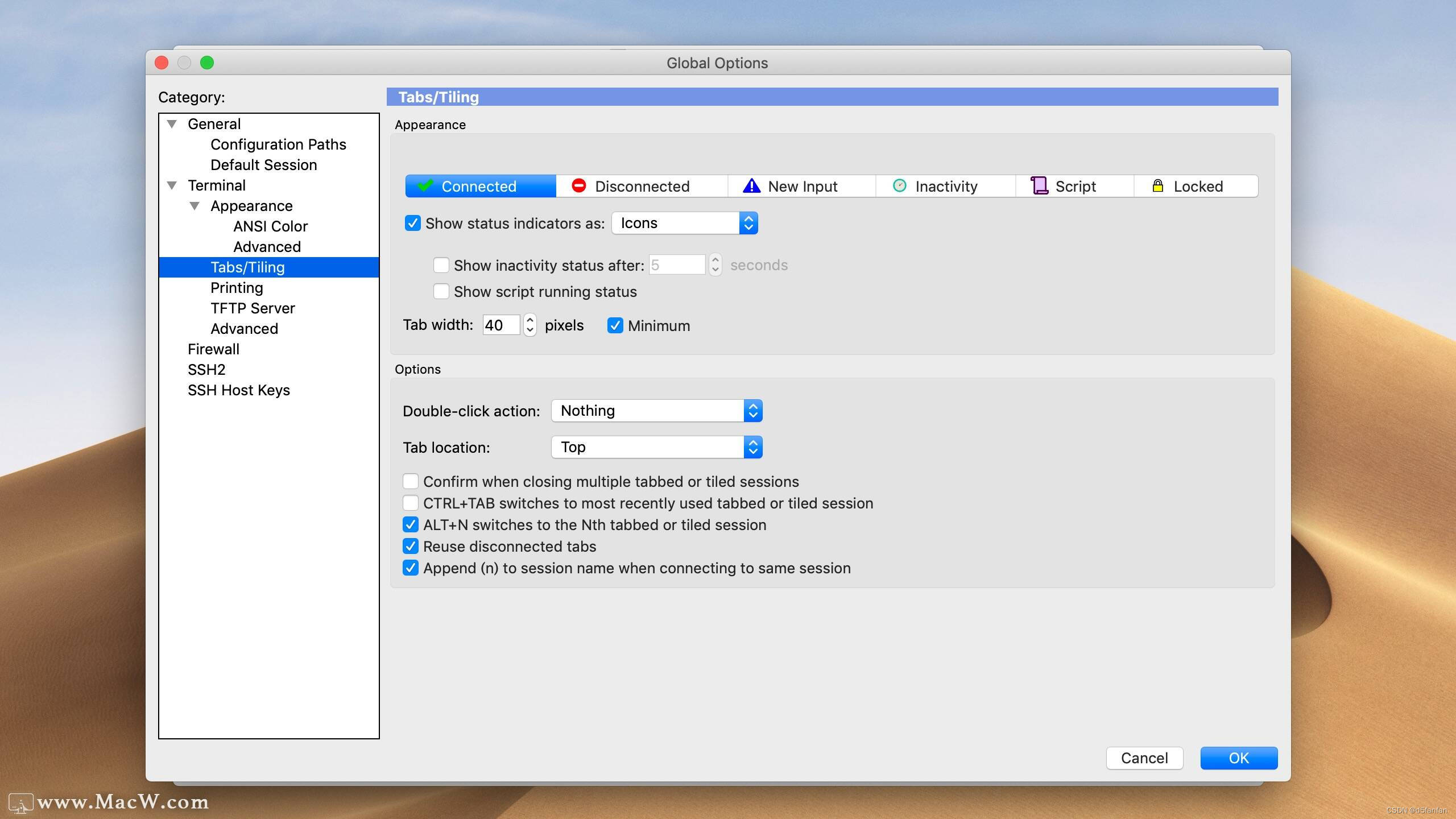Uncheck Reuse disconnected tabs
This screenshot has width=1456, height=819.
[411, 546]
